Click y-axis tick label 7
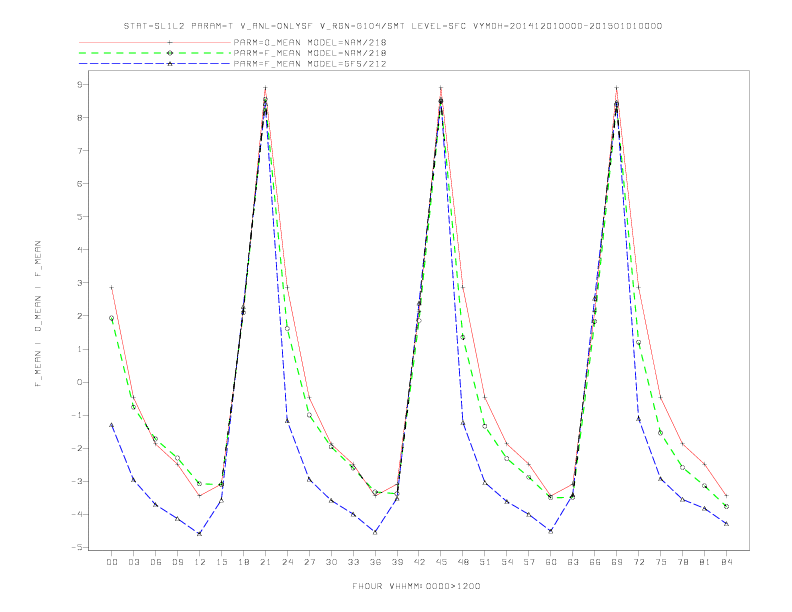This screenshot has width=792, height=612. (x=80, y=150)
